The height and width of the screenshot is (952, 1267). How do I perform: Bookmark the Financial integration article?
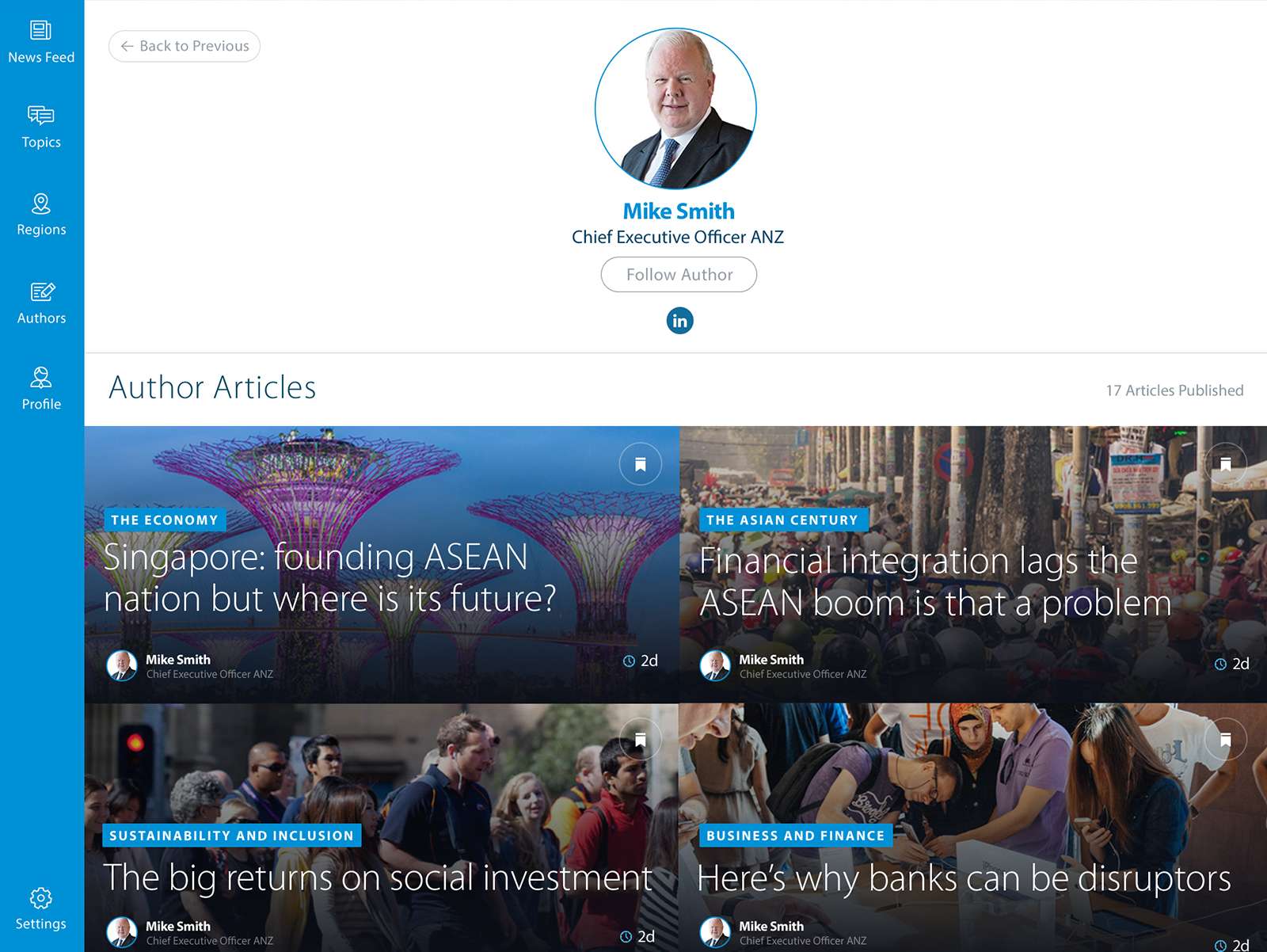point(1225,464)
